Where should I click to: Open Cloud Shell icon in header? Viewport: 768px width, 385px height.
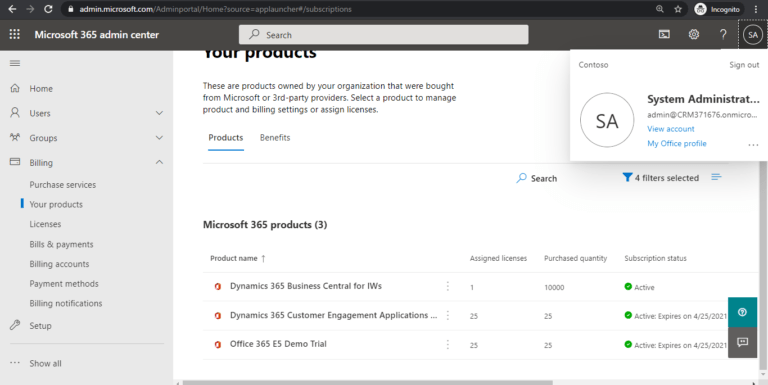(x=664, y=34)
